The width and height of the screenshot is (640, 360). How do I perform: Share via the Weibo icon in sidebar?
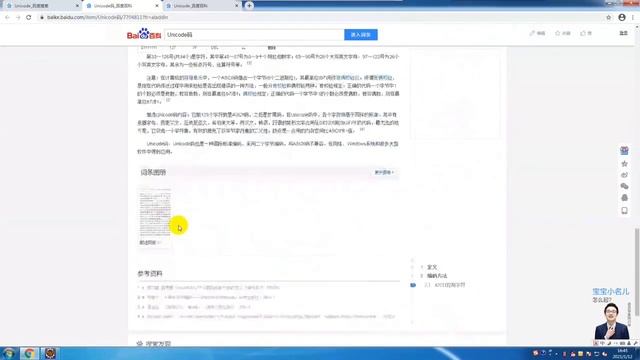tap(624, 175)
